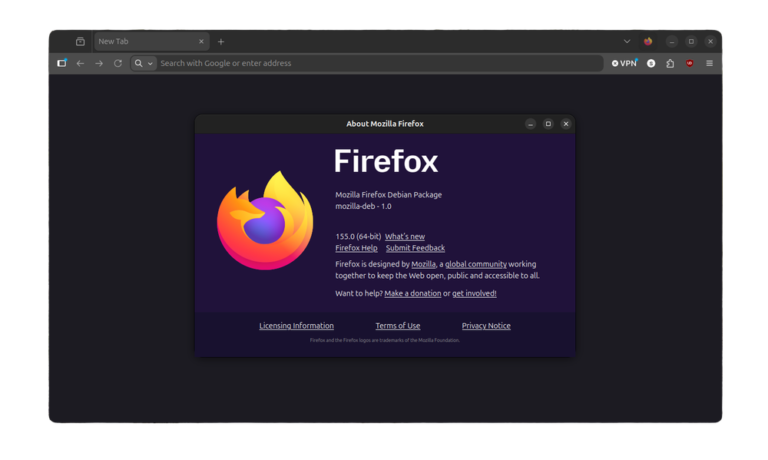768x460 pixels.
Task: Toggle the sidebar button in toolbar
Action: tap(62, 63)
